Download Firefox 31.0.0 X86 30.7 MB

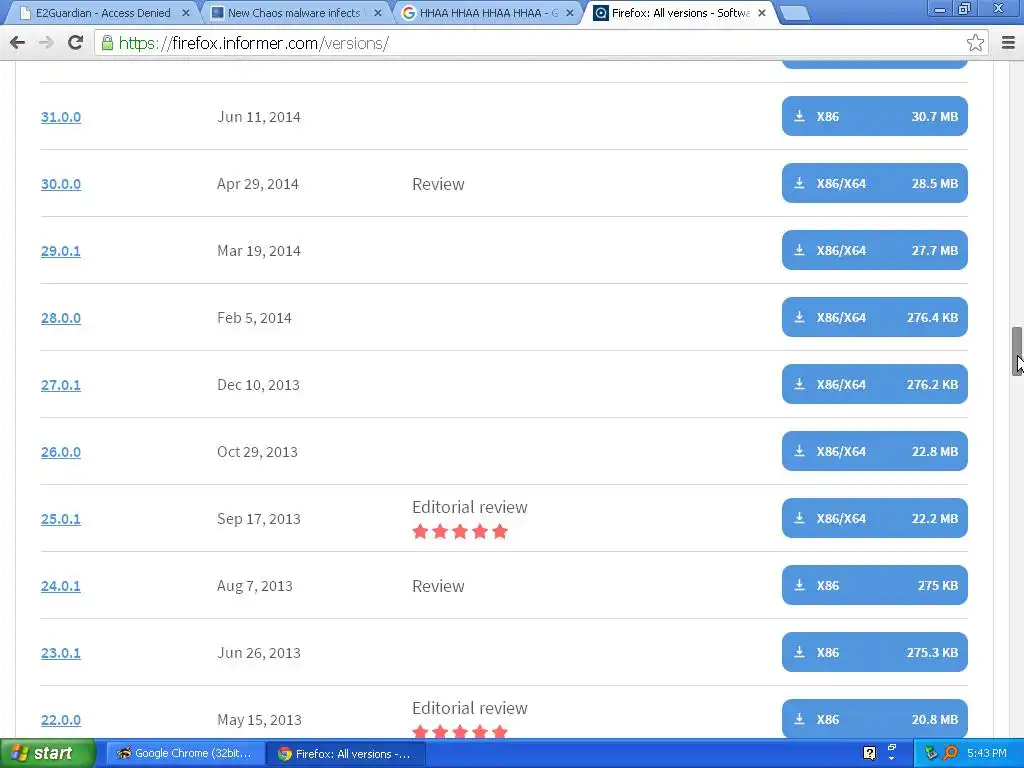coord(874,116)
